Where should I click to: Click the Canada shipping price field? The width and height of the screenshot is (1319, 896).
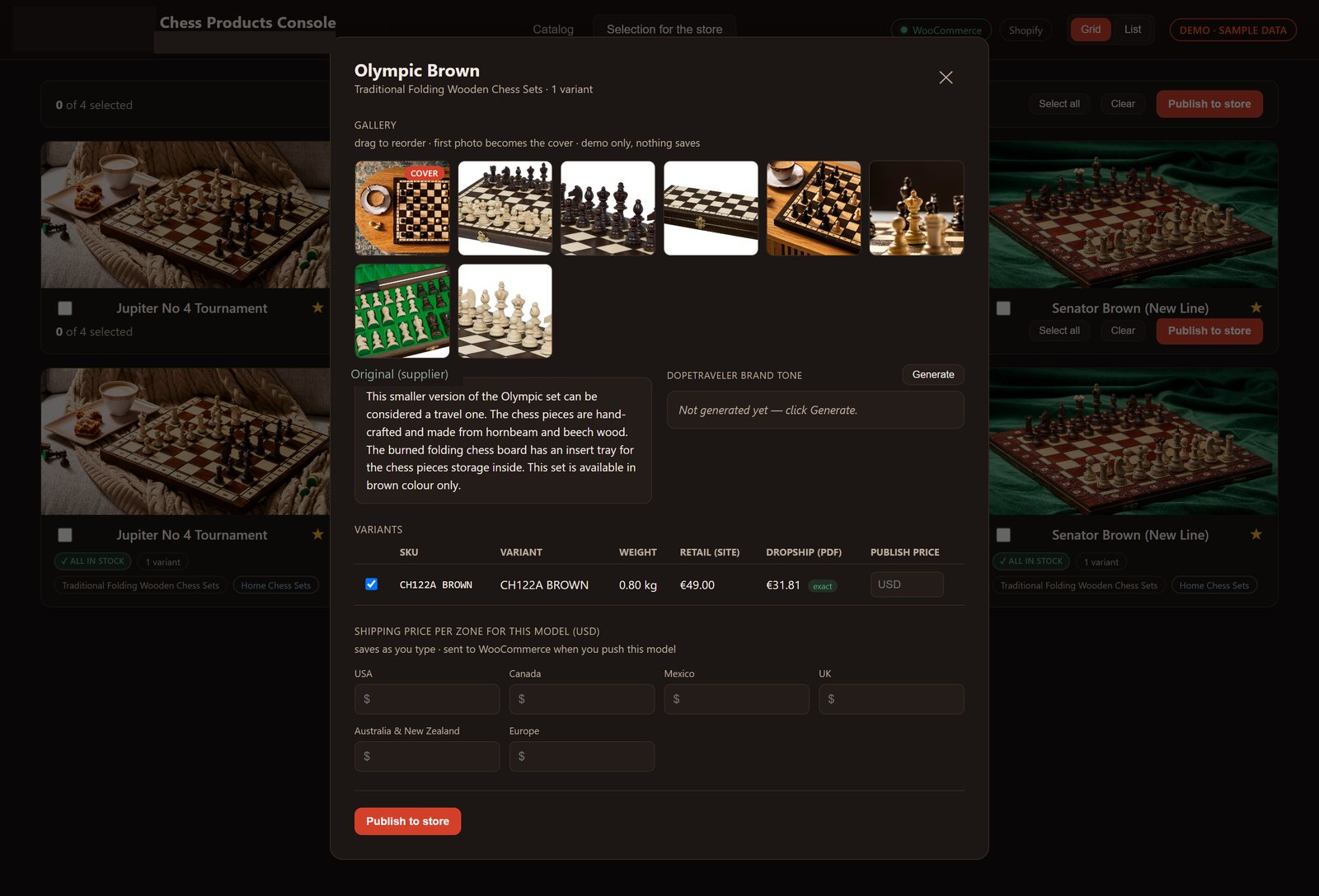[582, 699]
